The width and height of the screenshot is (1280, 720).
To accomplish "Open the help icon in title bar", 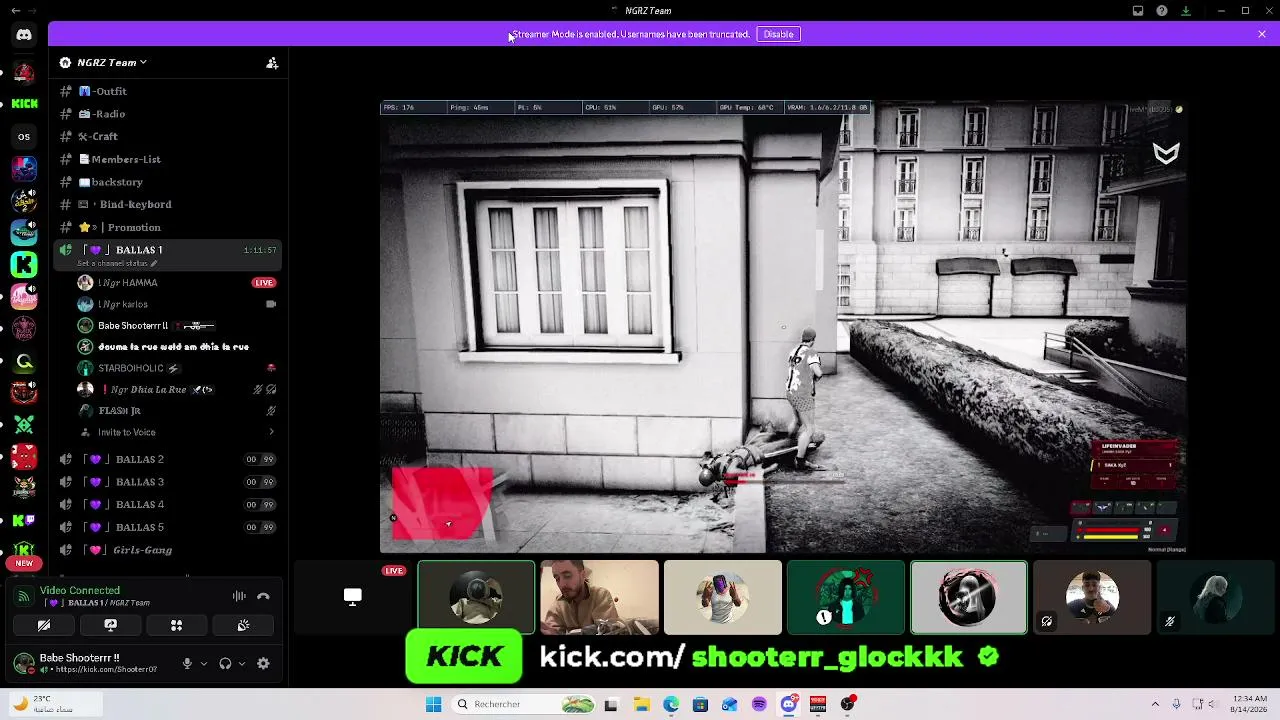I will click(1162, 11).
